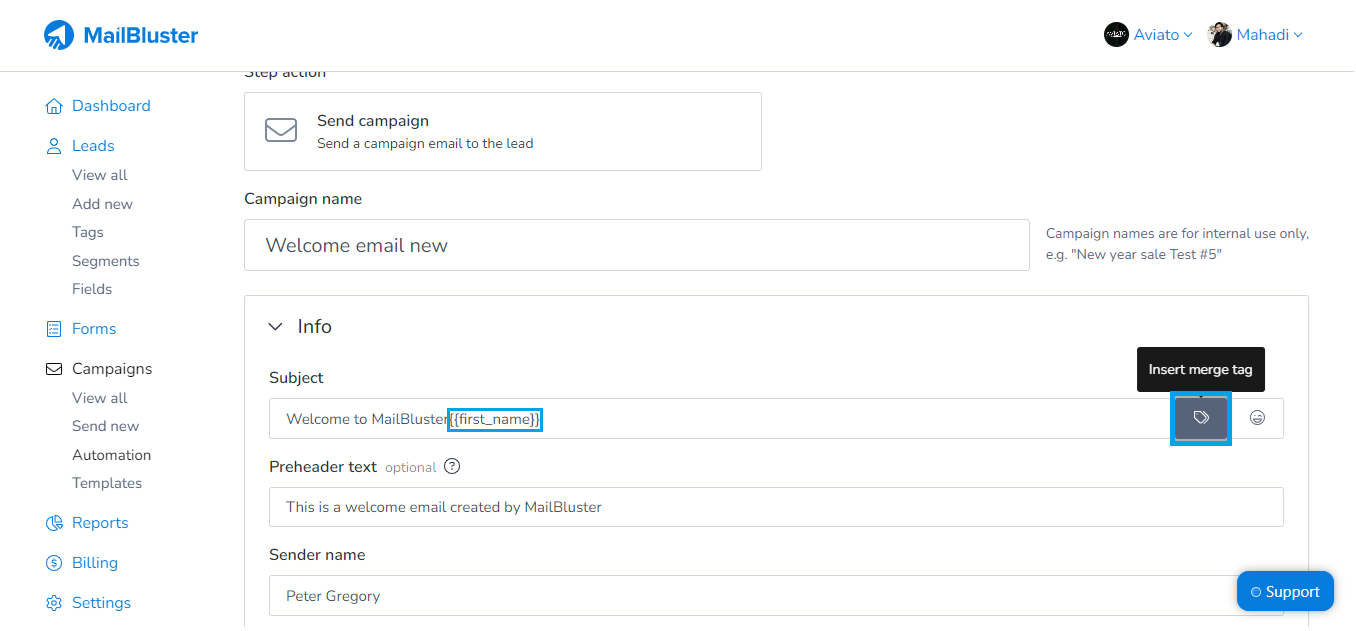The image size is (1356, 631).
Task: Collapse the Info section chevron
Action: click(x=276, y=326)
